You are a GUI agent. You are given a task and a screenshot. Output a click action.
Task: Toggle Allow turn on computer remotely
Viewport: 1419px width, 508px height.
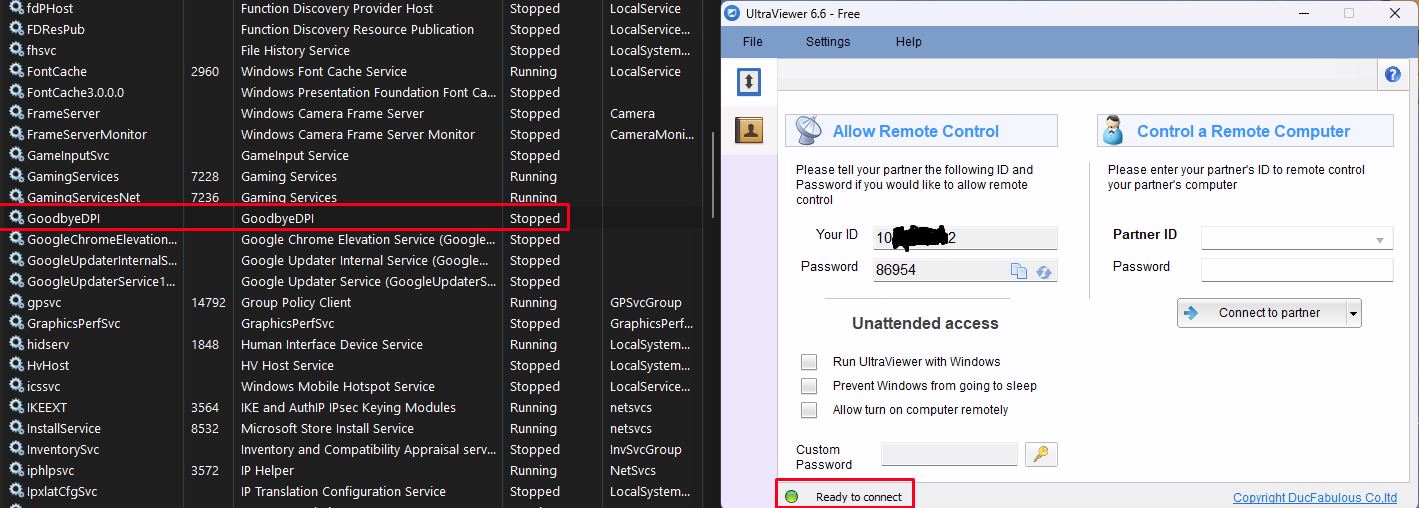(x=809, y=410)
